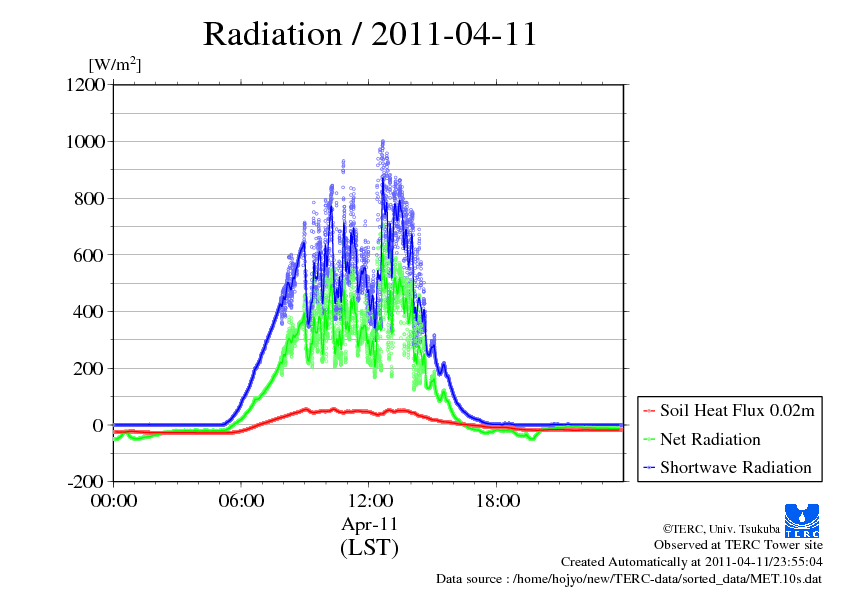Click the y-axis value '600'
The height and width of the screenshot is (595, 842).
click(89, 255)
